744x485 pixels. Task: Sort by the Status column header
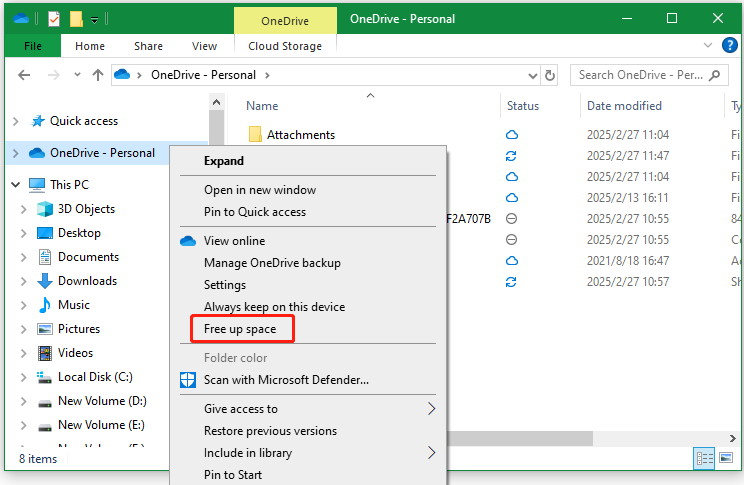(x=522, y=106)
